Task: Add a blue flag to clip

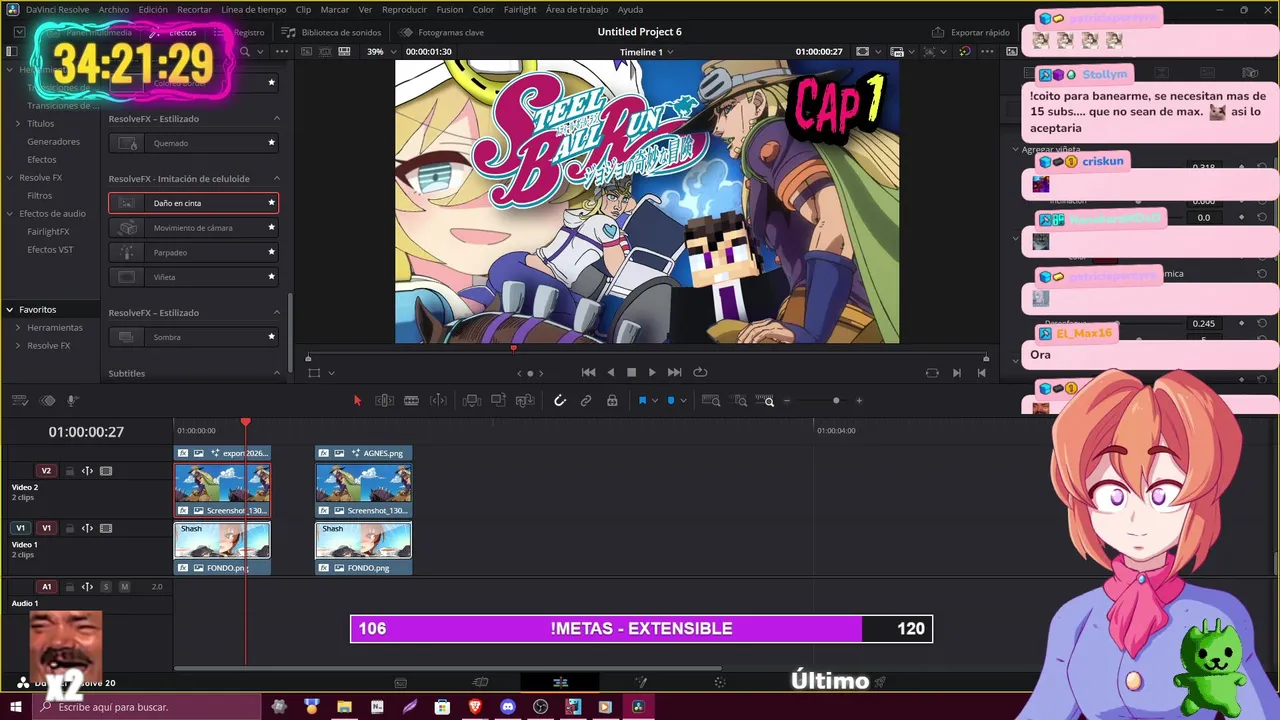Action: click(x=642, y=401)
